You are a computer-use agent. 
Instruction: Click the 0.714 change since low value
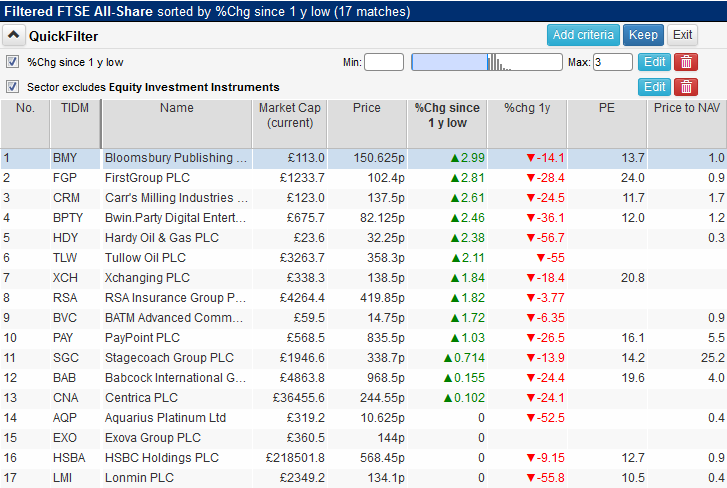[464, 358]
